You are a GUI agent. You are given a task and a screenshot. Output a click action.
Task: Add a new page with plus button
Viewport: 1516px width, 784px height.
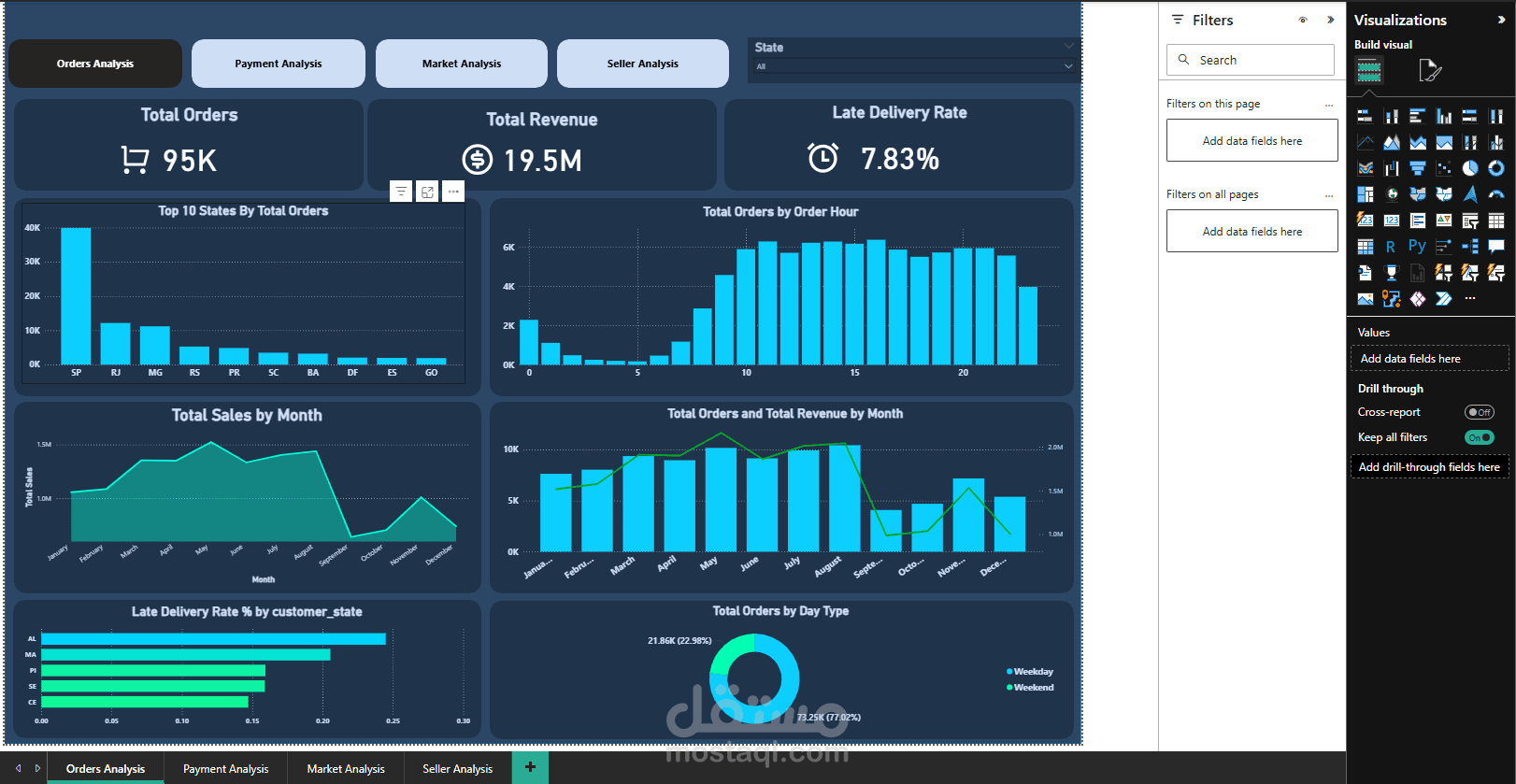pos(530,767)
